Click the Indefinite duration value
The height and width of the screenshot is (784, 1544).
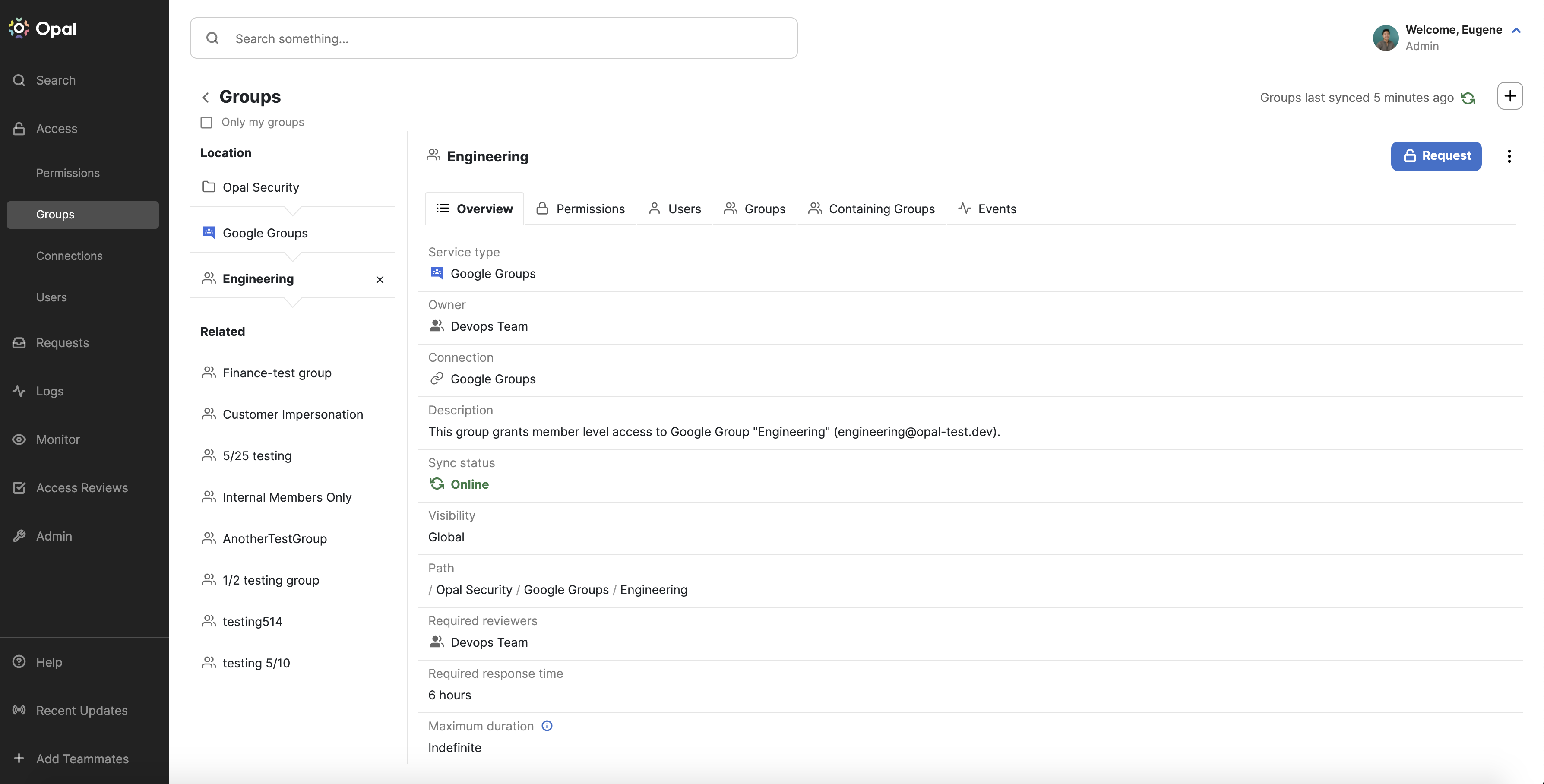(x=454, y=748)
